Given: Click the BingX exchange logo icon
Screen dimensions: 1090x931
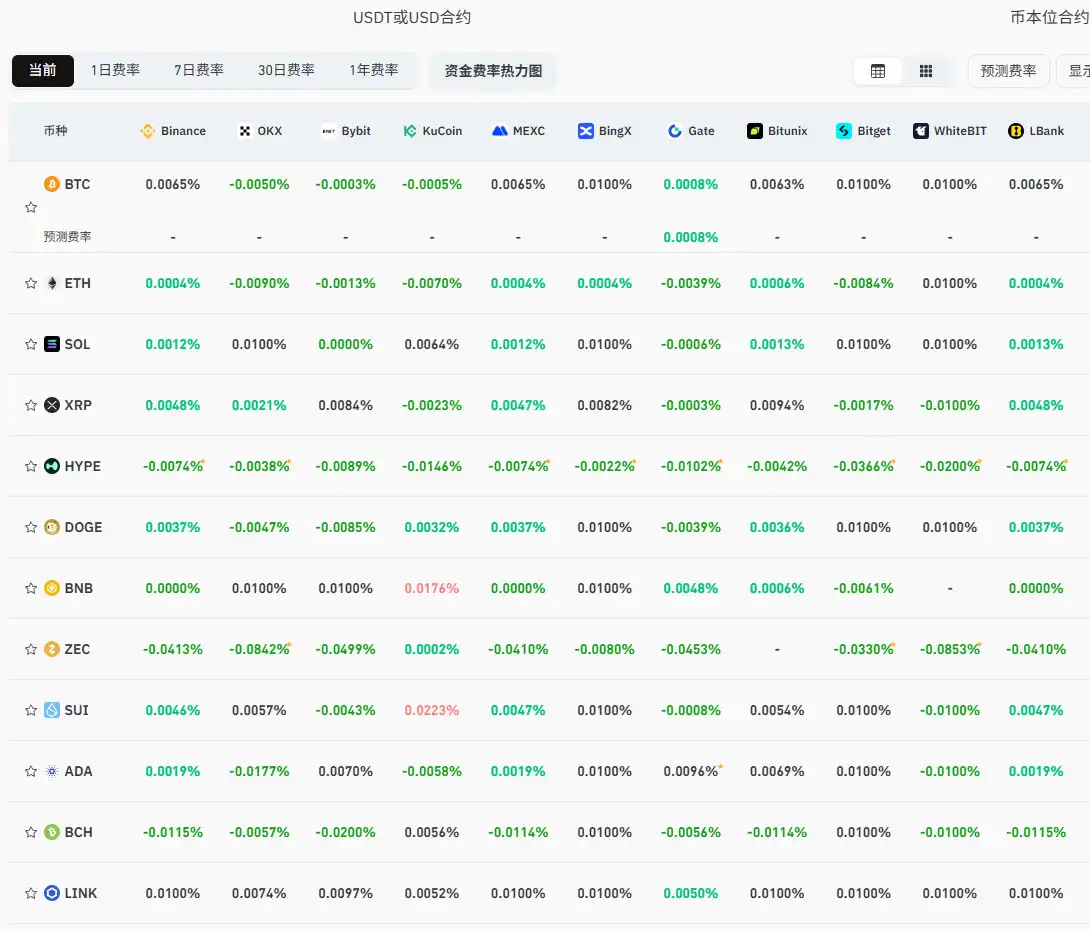Looking at the screenshot, I should pyautogui.click(x=586, y=131).
